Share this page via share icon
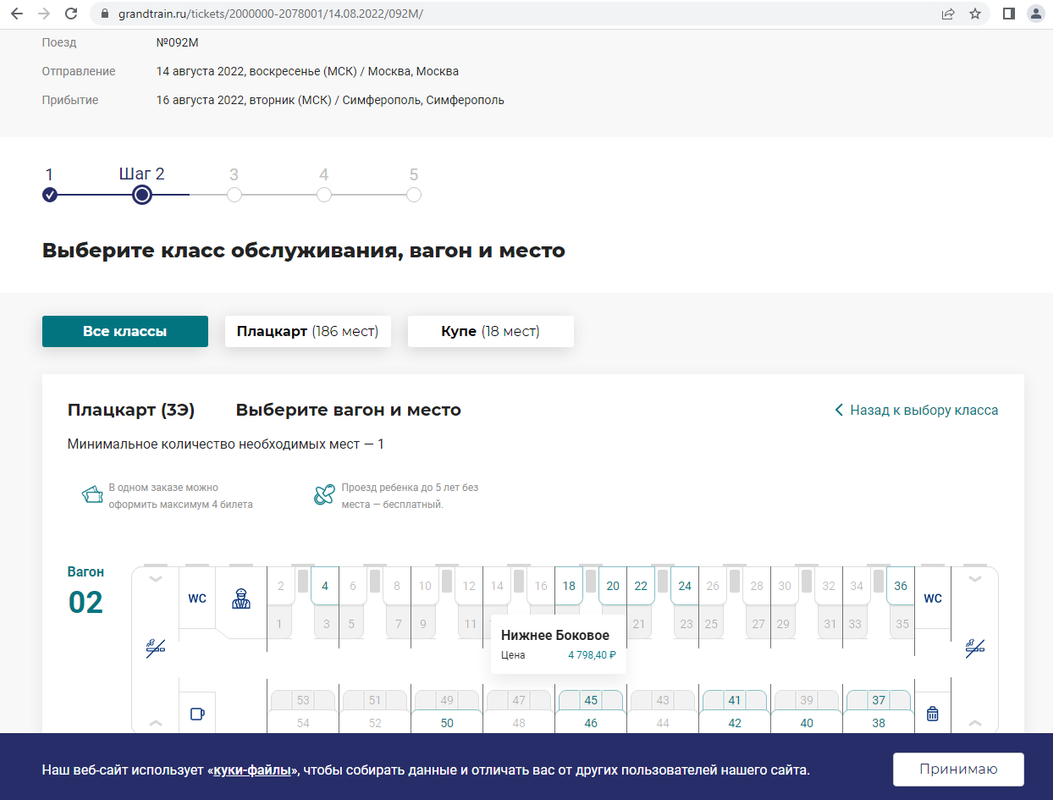 [948, 13]
